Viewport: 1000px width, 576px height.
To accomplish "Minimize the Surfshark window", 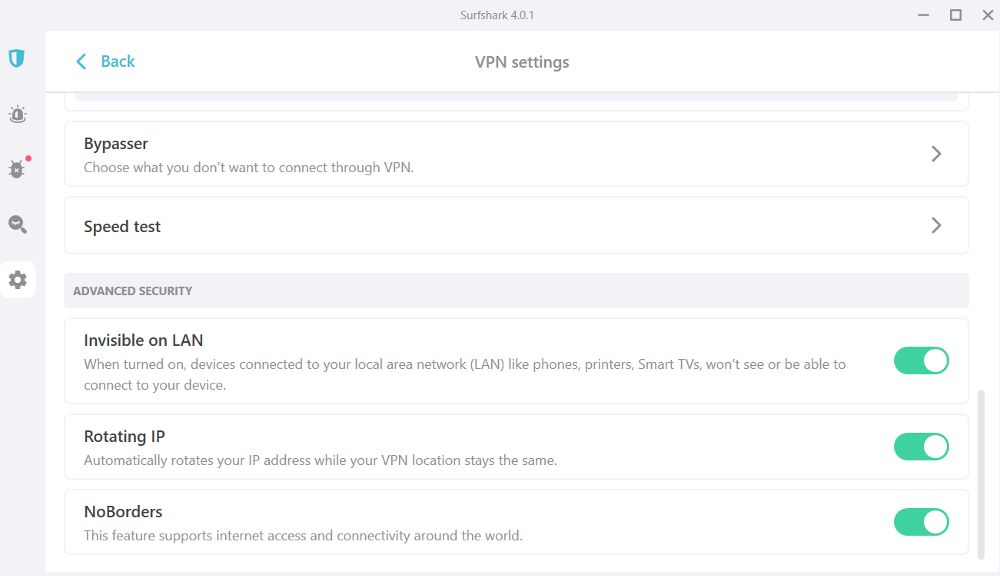I will coord(923,15).
